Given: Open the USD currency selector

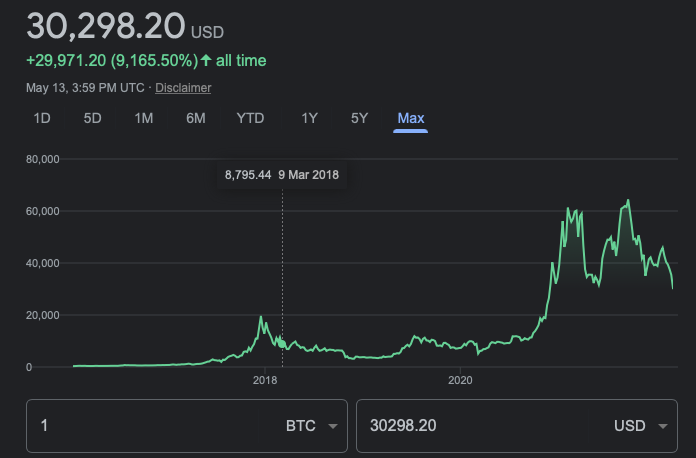Looking at the screenshot, I should [x=641, y=426].
